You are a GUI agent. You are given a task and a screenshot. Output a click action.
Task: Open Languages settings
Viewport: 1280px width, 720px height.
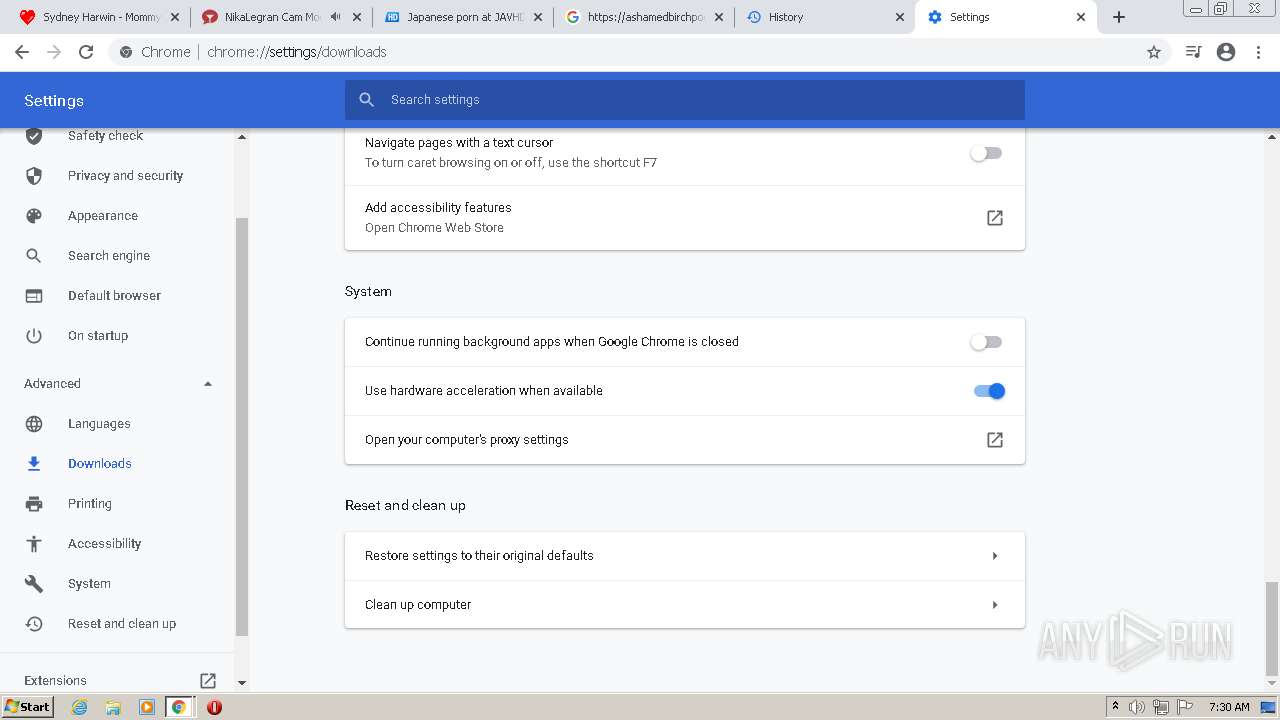point(99,424)
